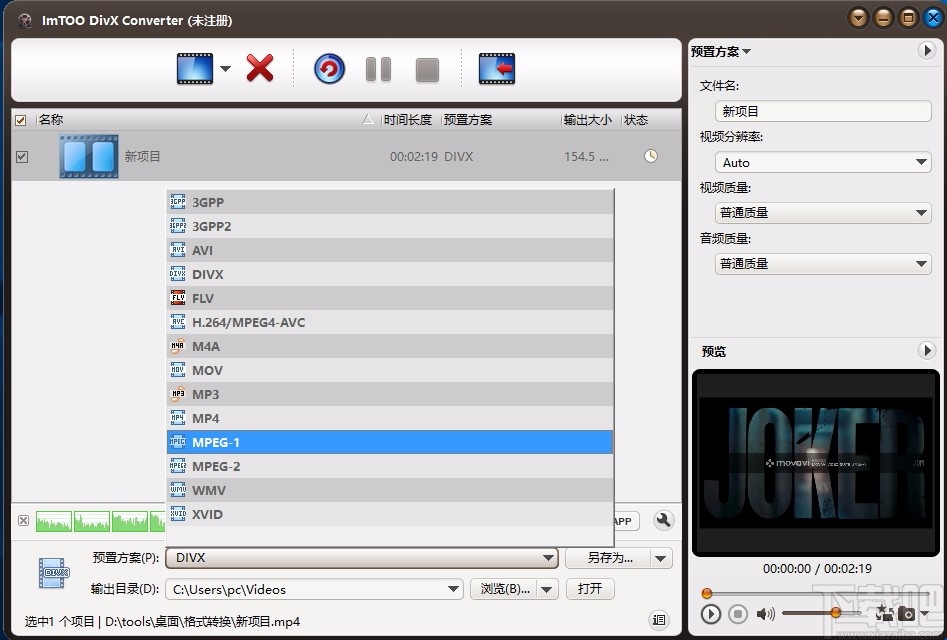Viewport: 947px width, 640px height.
Task: Toggle the select-all checkbox in list header
Action: (x=21, y=119)
